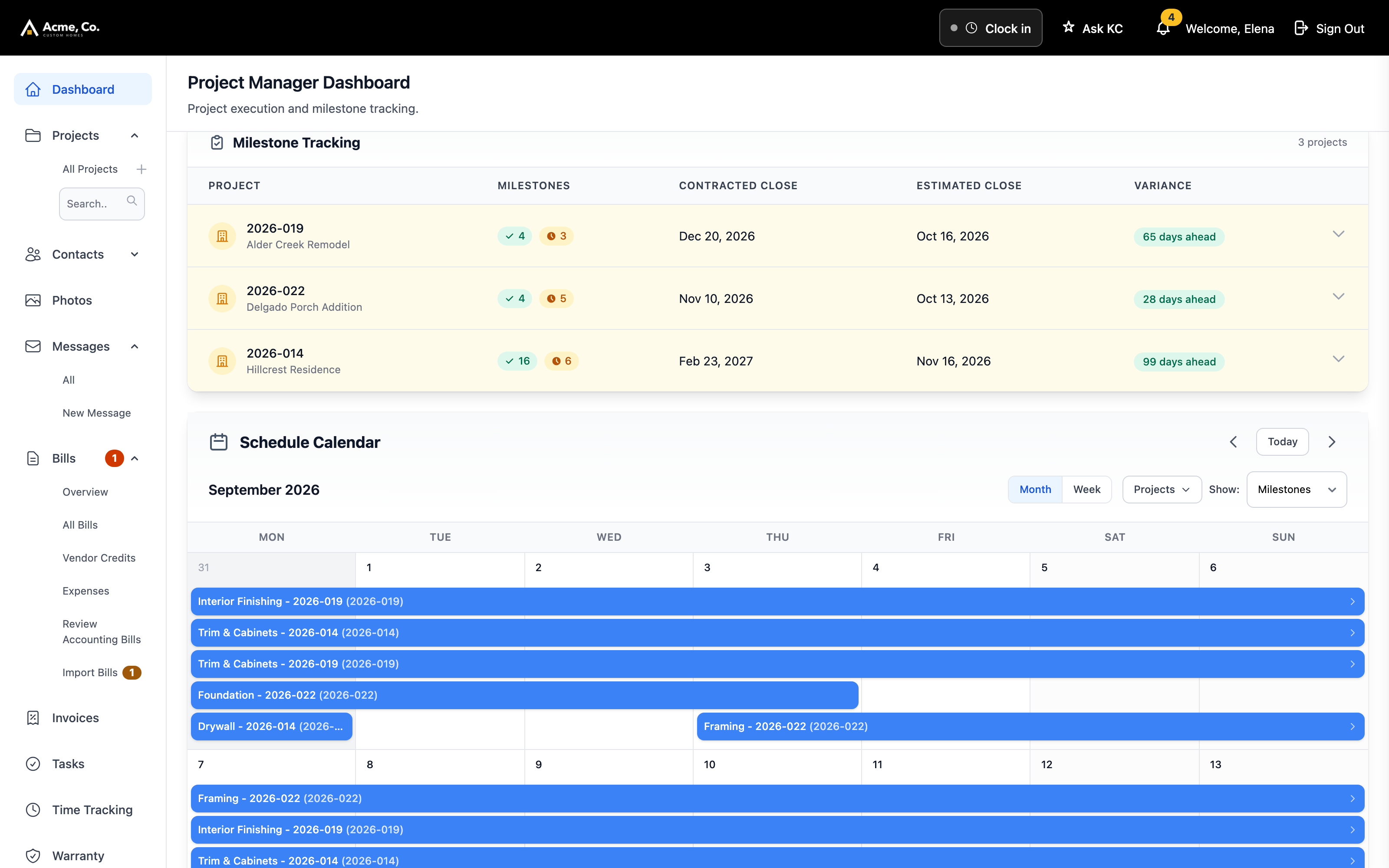Expand the Alder Creek Remodel row chevron
Viewport: 1389px width, 868px height.
tap(1339, 234)
